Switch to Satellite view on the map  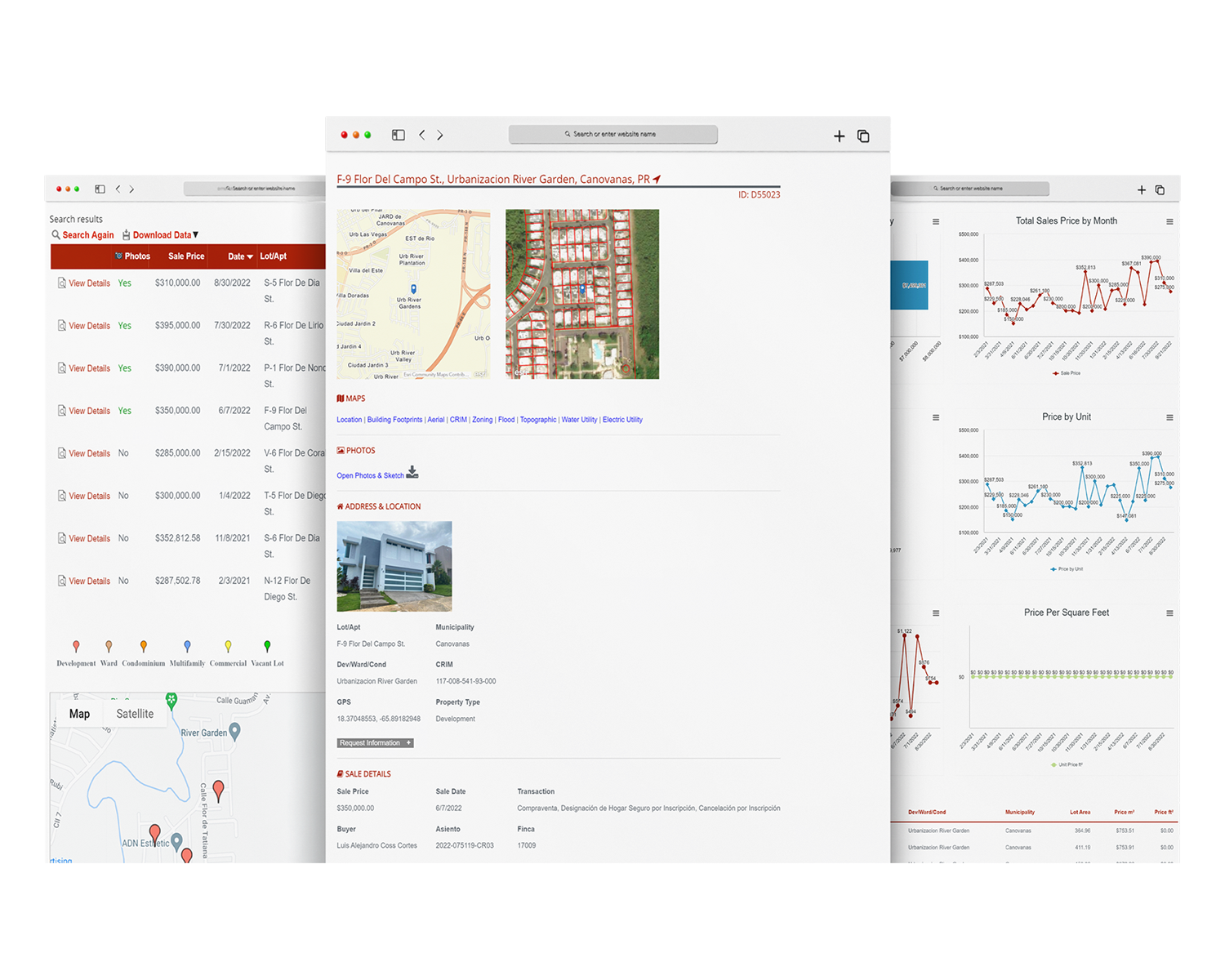click(135, 714)
